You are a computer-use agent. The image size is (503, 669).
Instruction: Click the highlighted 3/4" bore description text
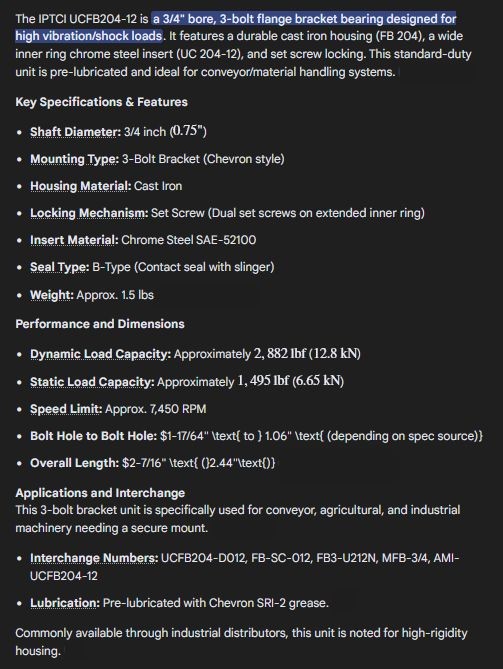tap(236, 27)
